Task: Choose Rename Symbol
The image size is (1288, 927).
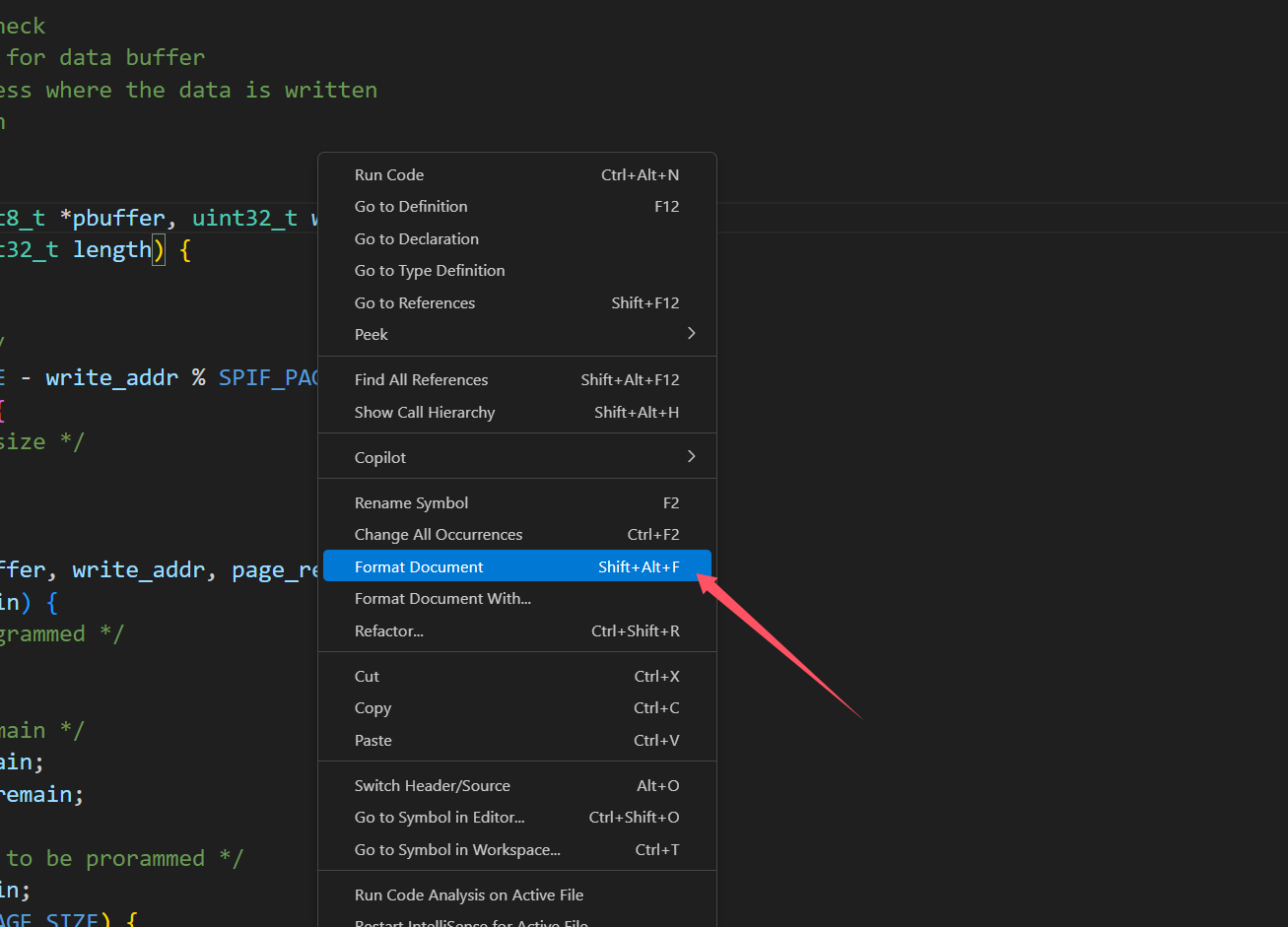Action: pos(411,502)
